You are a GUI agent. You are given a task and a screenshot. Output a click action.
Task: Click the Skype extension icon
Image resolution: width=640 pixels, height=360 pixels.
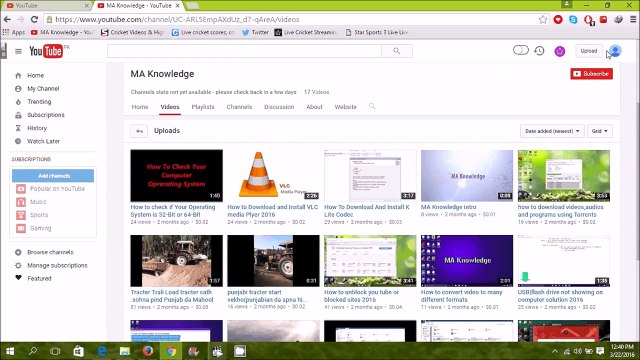(573, 19)
